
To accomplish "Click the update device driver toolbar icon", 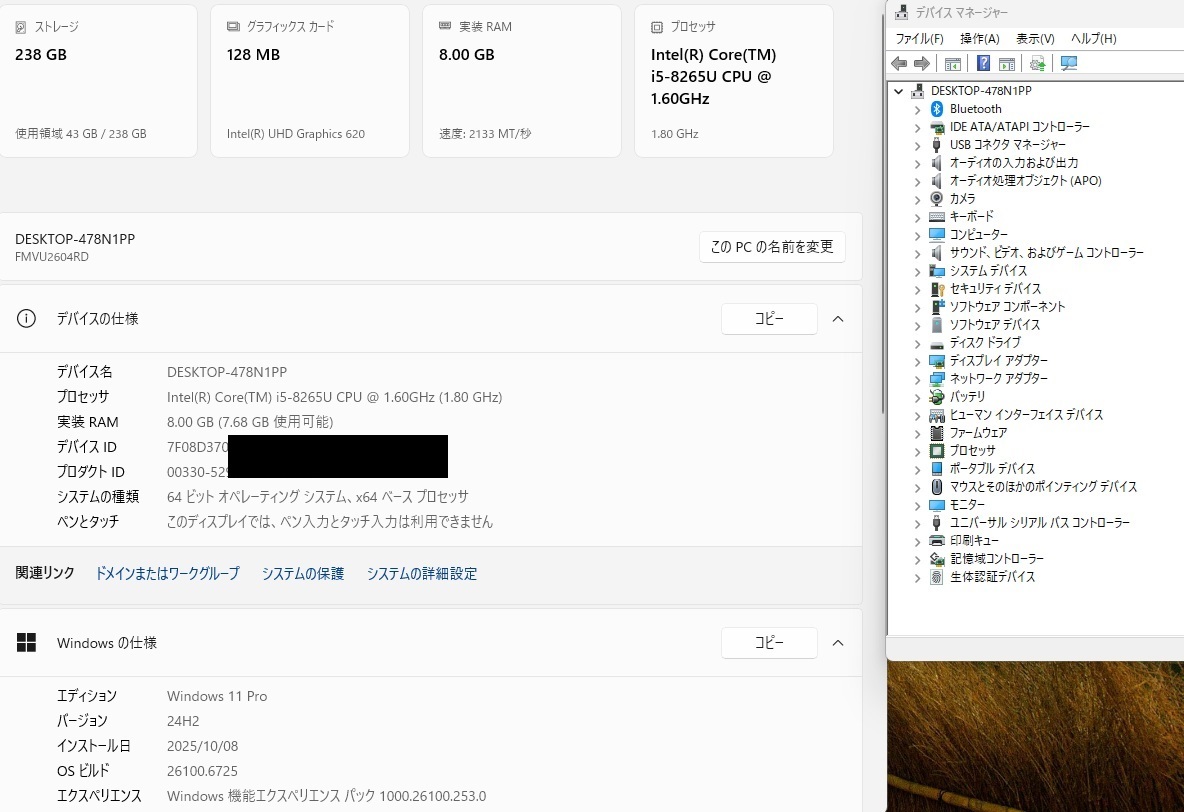I will click(1038, 63).
